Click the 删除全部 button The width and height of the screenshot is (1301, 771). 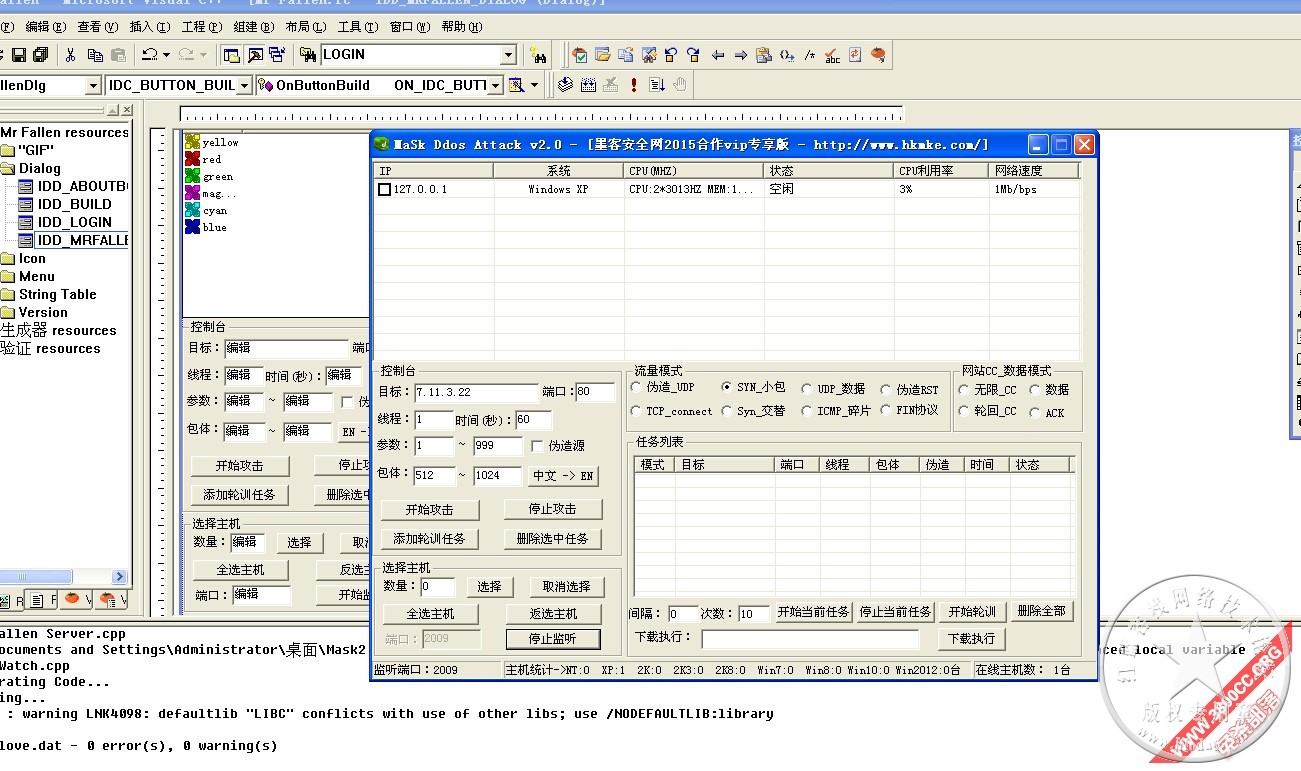click(1041, 611)
